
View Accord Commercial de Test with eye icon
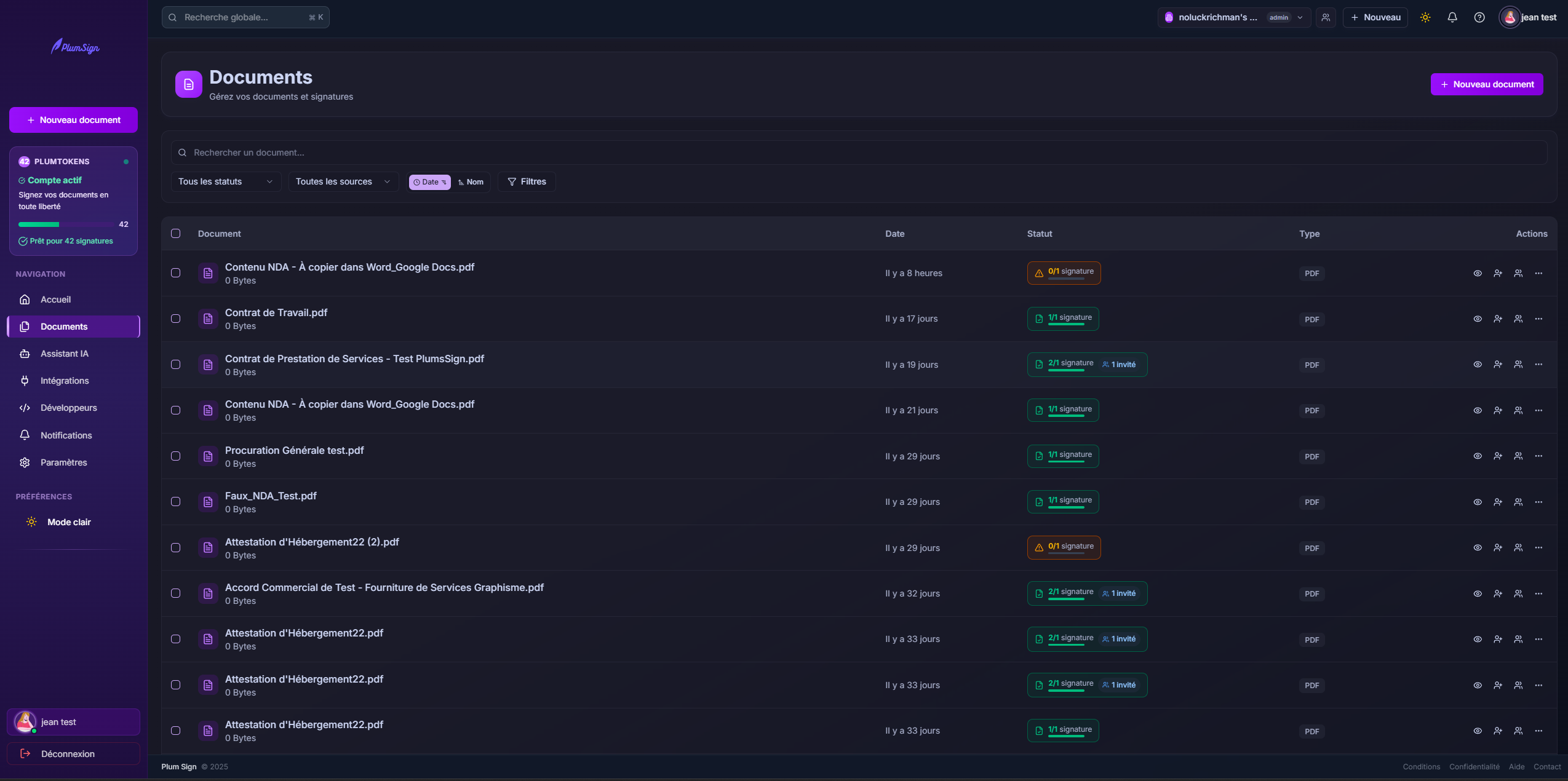pos(1478,593)
